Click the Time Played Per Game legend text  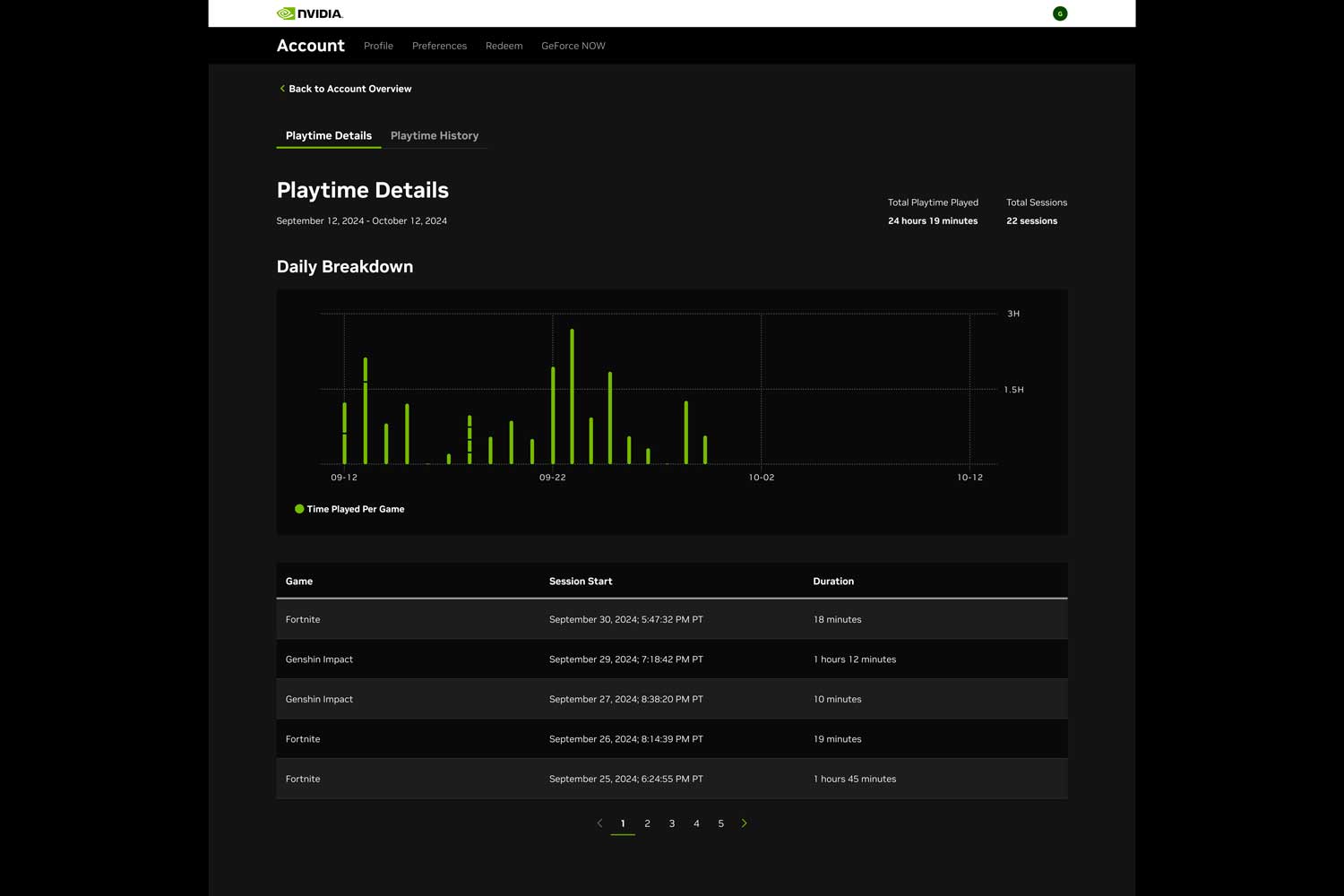pos(356,509)
